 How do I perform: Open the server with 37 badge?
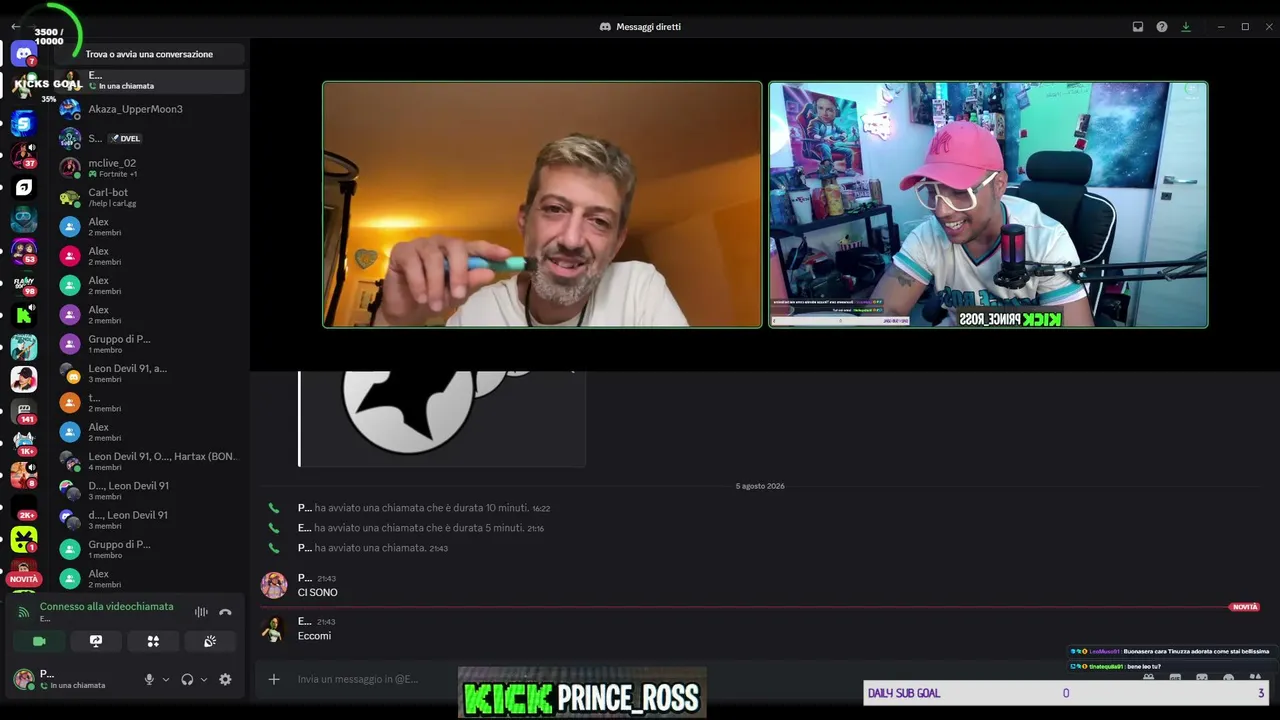click(x=24, y=155)
